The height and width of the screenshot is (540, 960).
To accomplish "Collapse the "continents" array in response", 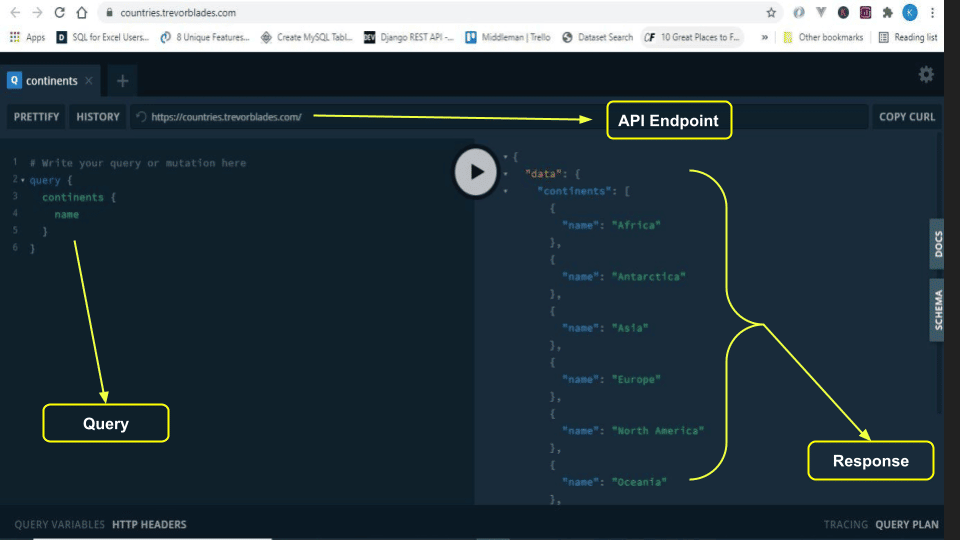I will point(506,191).
